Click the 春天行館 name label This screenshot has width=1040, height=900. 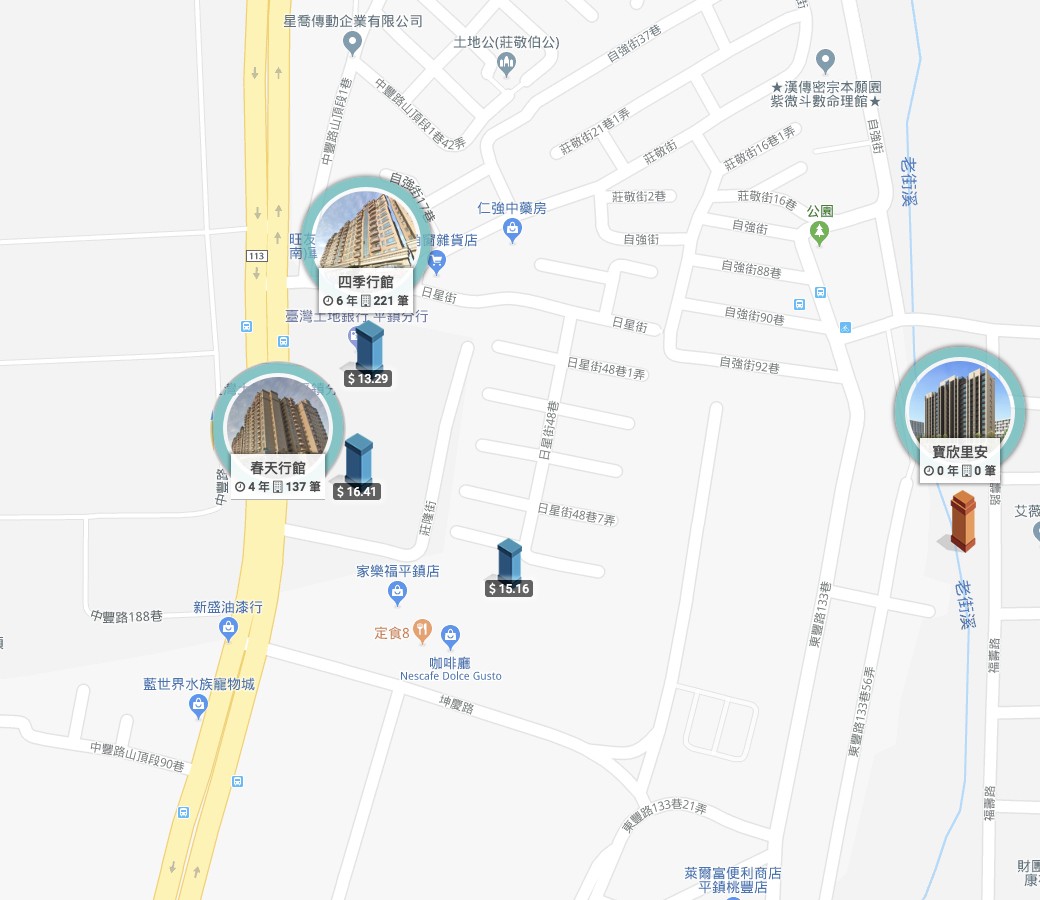[278, 468]
